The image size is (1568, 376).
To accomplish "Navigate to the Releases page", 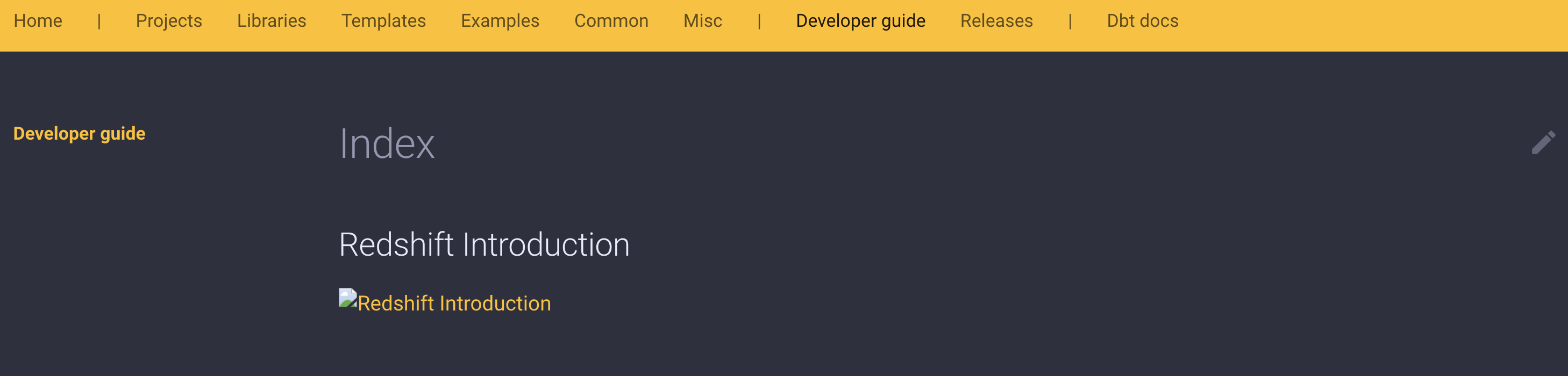I will [x=996, y=21].
